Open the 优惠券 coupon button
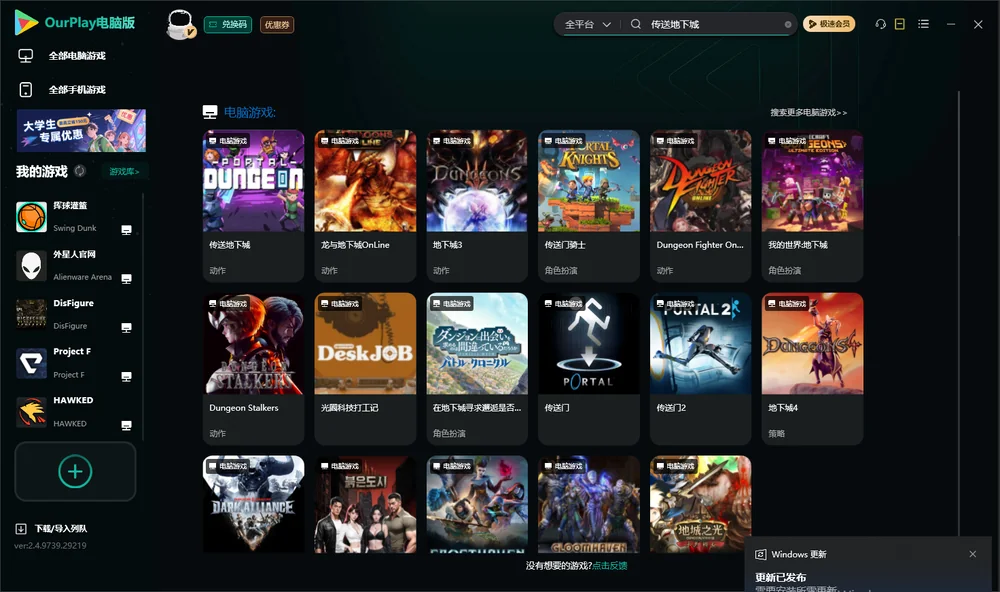Viewport: 1000px width, 592px height. (x=277, y=25)
